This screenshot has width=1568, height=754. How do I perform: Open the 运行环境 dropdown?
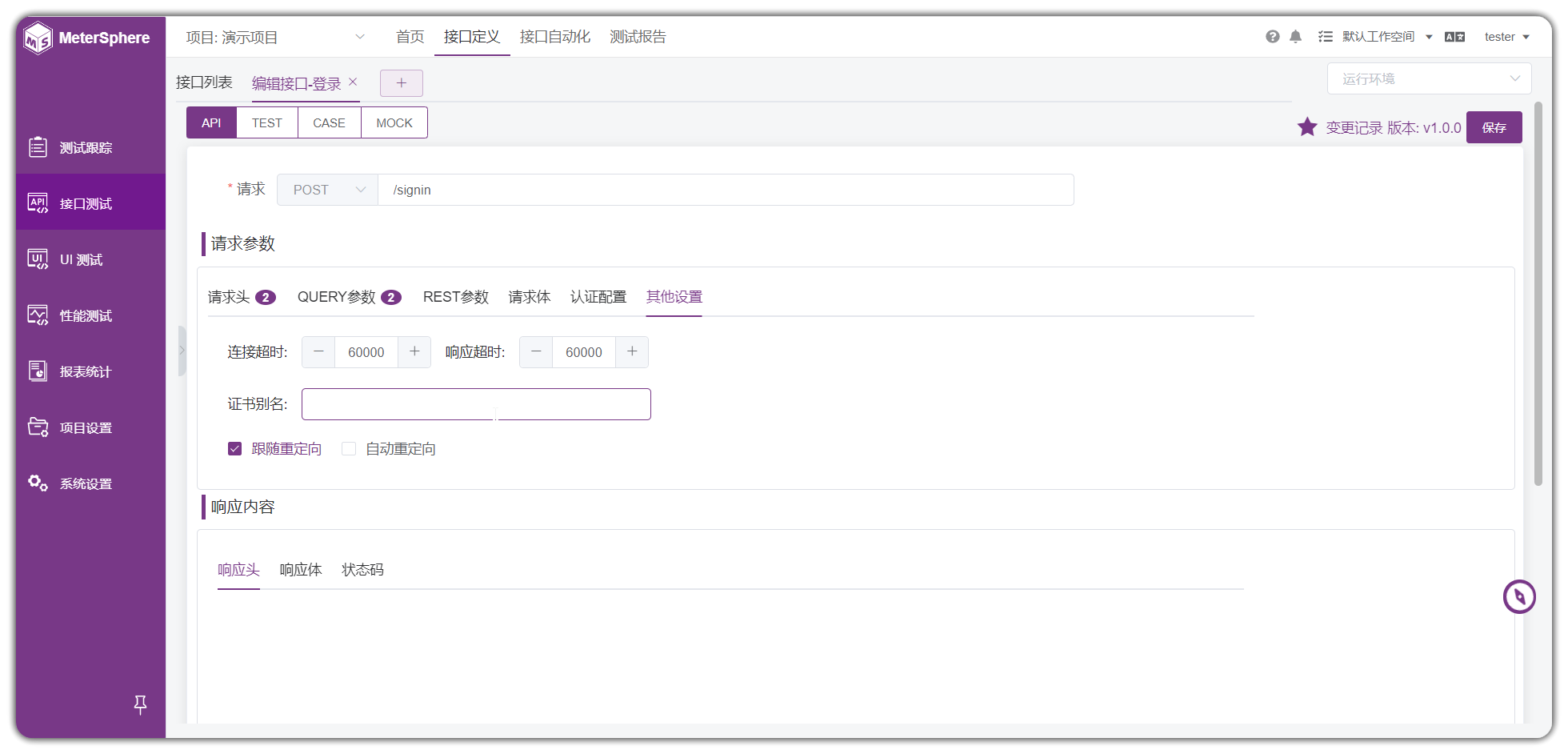pos(1429,78)
